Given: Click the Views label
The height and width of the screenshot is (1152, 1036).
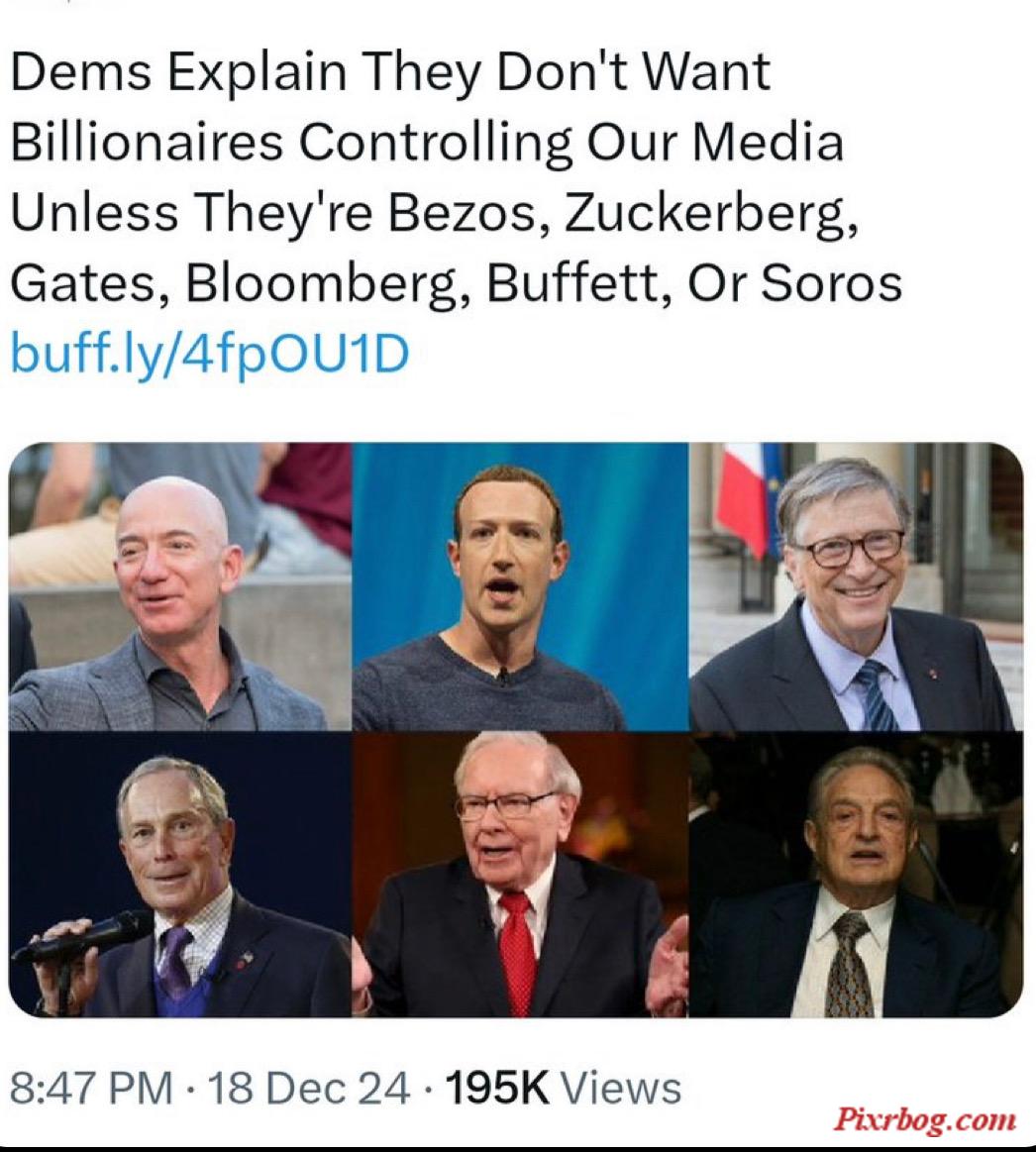Looking at the screenshot, I should (621, 1088).
